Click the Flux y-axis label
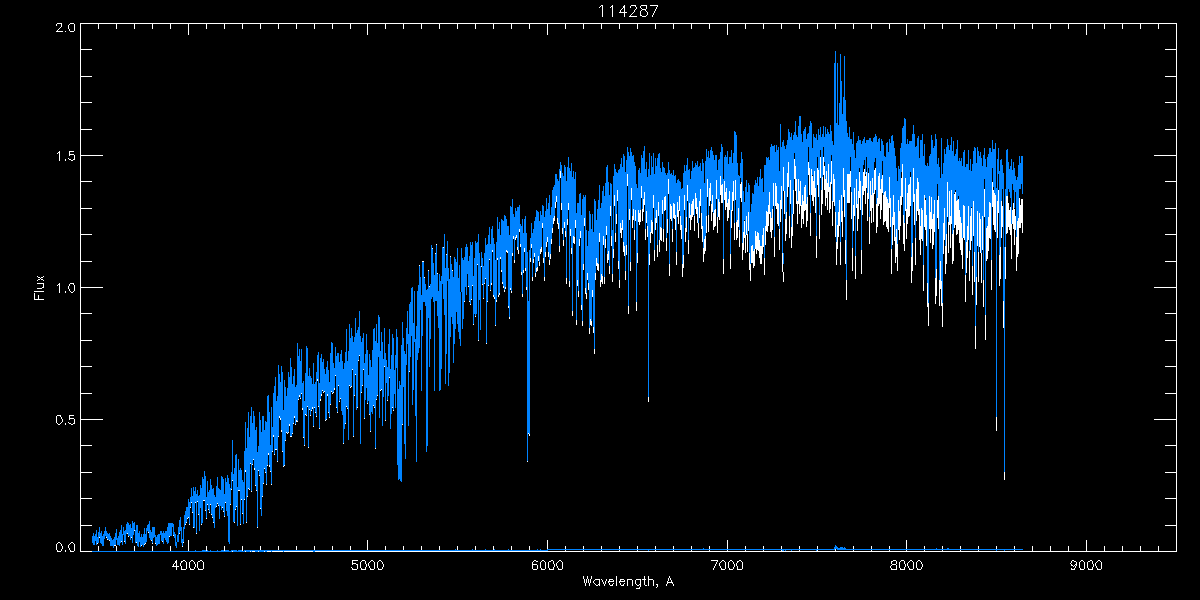 click(x=40, y=287)
